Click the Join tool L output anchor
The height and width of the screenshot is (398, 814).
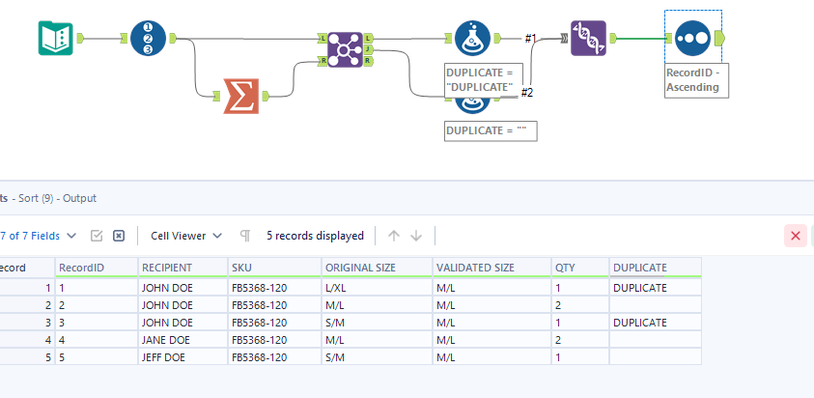pos(368,38)
